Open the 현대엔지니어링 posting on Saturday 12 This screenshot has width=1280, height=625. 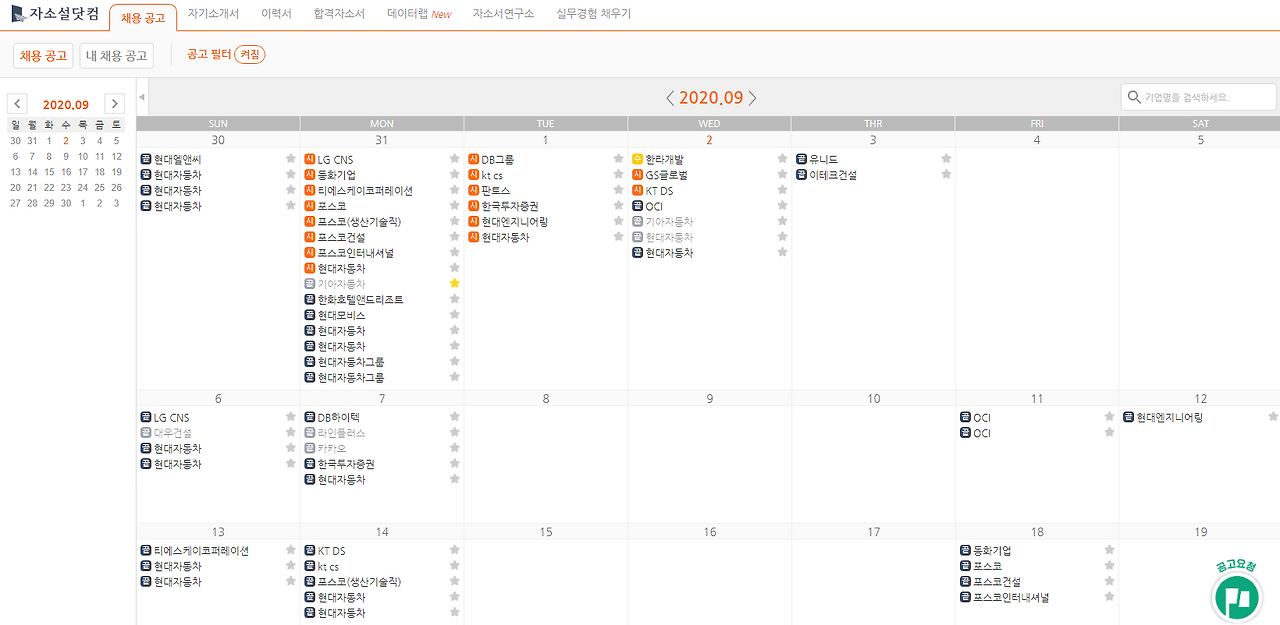coord(1170,417)
